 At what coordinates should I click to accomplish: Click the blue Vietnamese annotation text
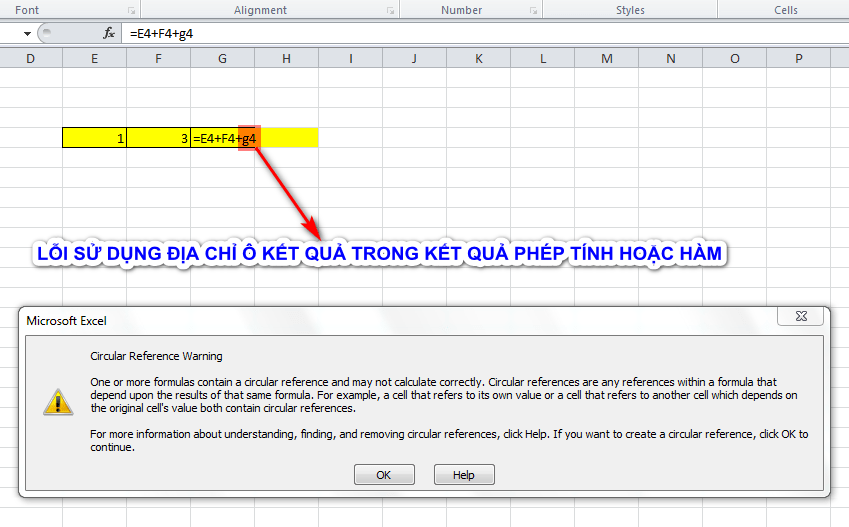[378, 254]
